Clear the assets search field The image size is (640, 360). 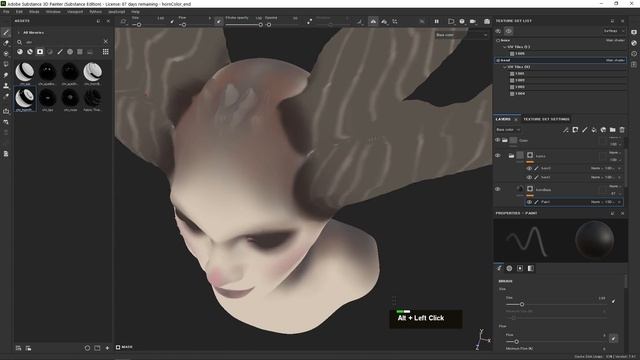click(x=106, y=42)
